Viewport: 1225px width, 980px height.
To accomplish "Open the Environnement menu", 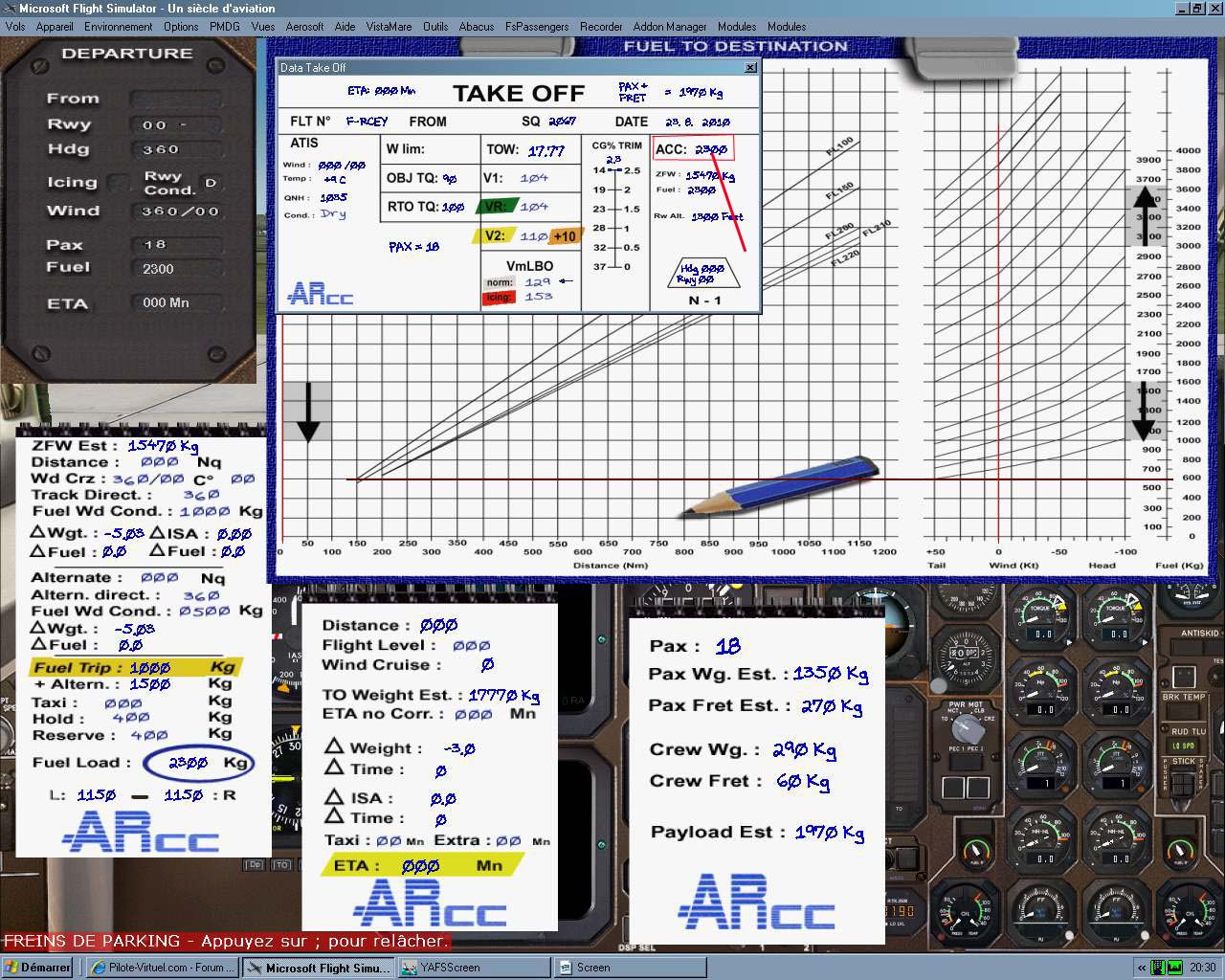I will coord(119,27).
